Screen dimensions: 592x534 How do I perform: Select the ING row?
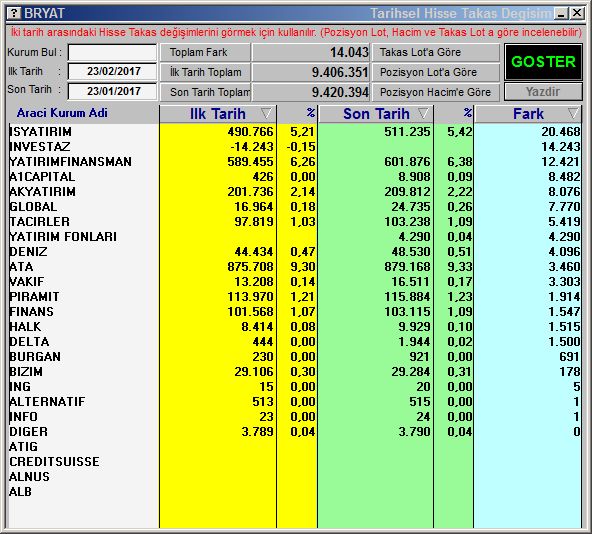point(294,387)
